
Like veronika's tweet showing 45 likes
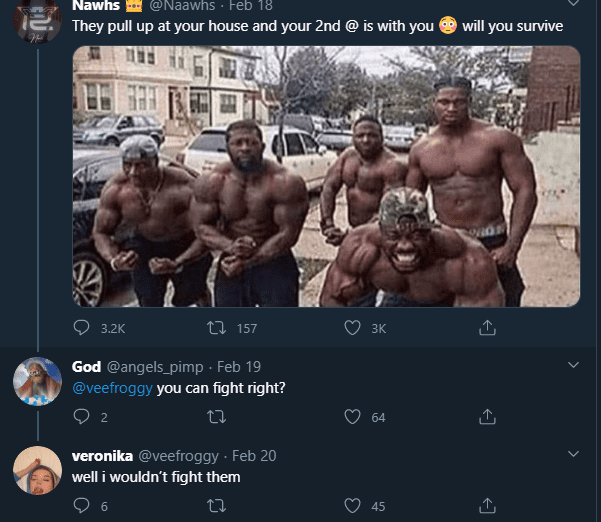coord(352,506)
